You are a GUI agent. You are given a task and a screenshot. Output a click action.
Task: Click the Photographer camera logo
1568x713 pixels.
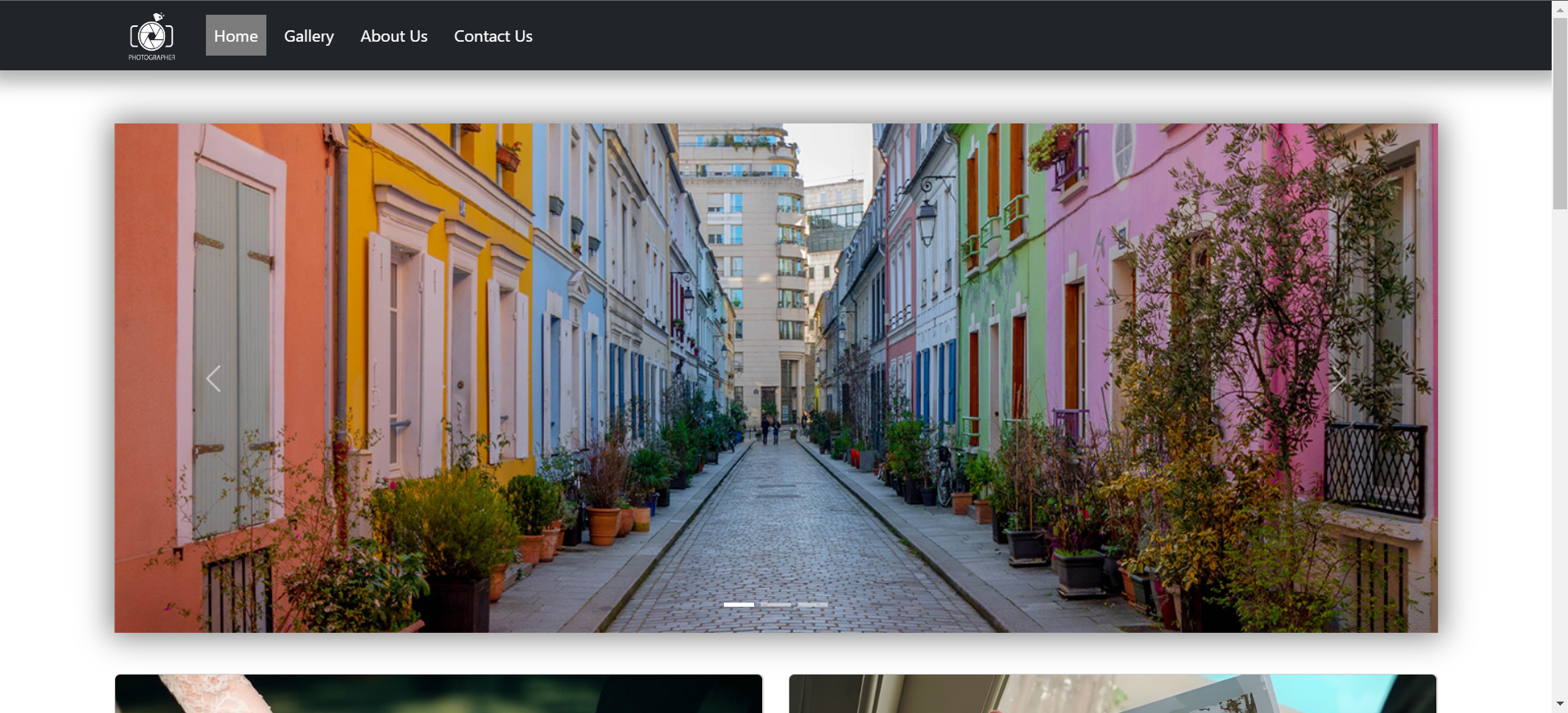point(152,36)
